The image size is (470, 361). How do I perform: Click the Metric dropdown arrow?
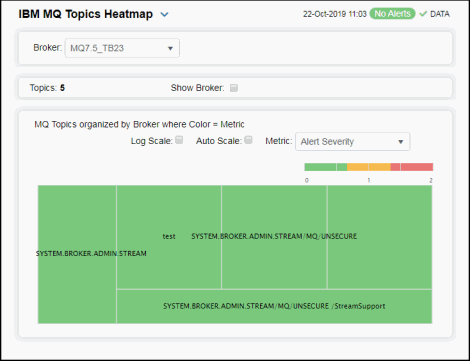pyautogui.click(x=401, y=142)
